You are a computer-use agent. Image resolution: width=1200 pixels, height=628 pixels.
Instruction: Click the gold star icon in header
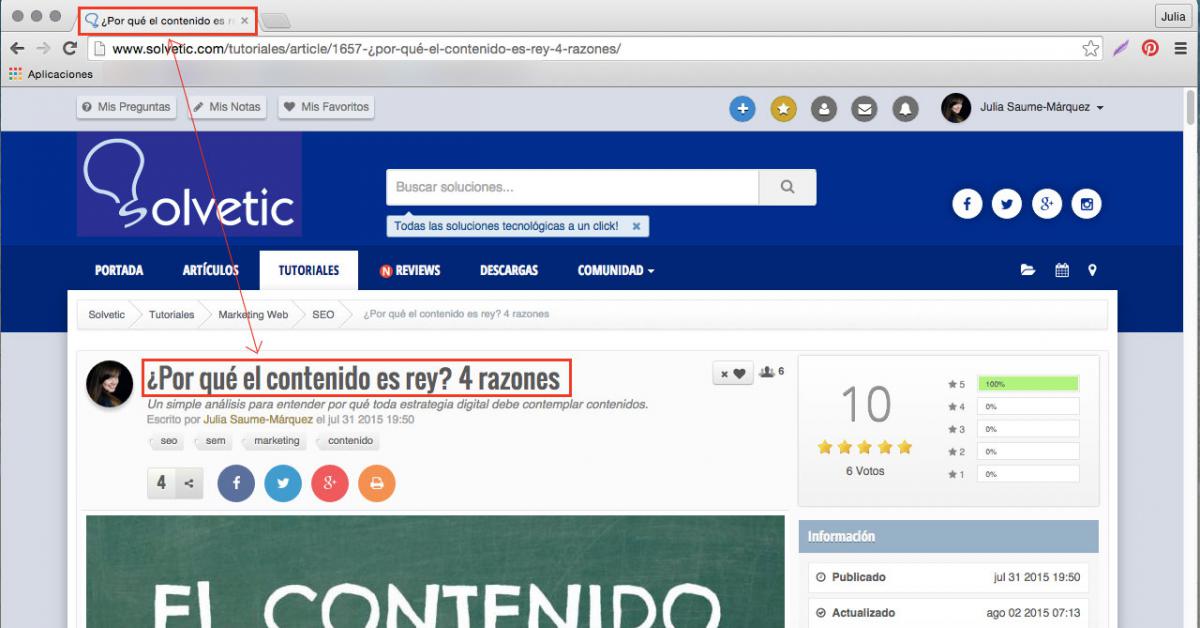[783, 108]
